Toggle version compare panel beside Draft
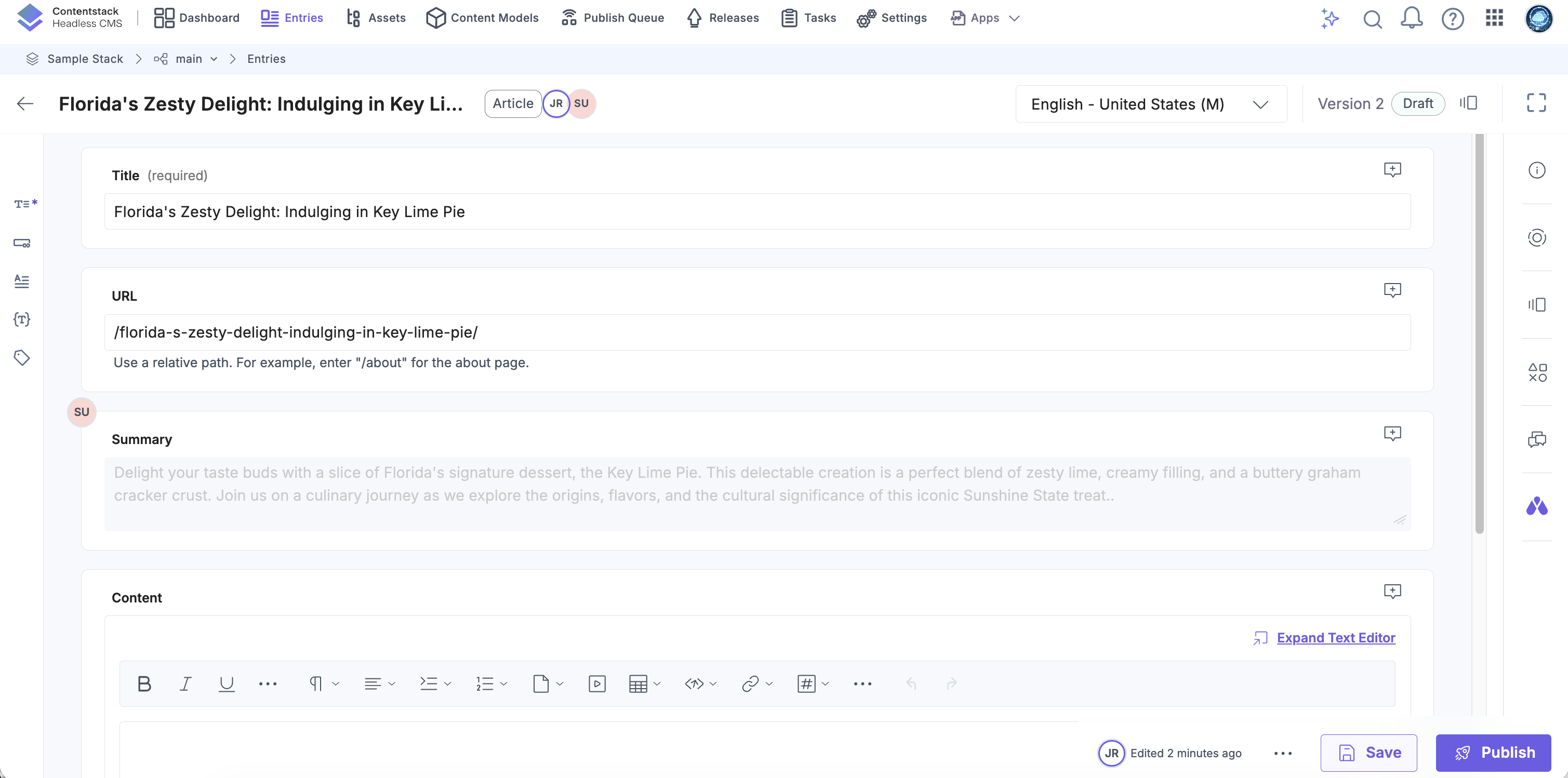The image size is (1568, 778). point(1468,103)
